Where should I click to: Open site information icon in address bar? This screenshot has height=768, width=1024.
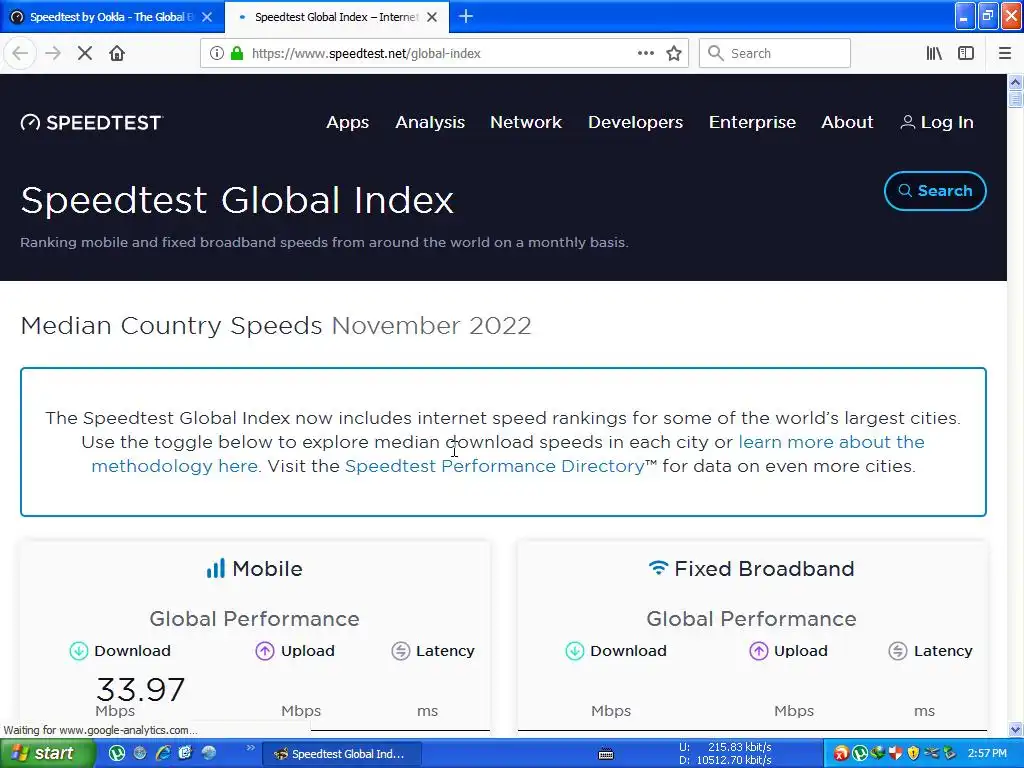[x=216, y=53]
